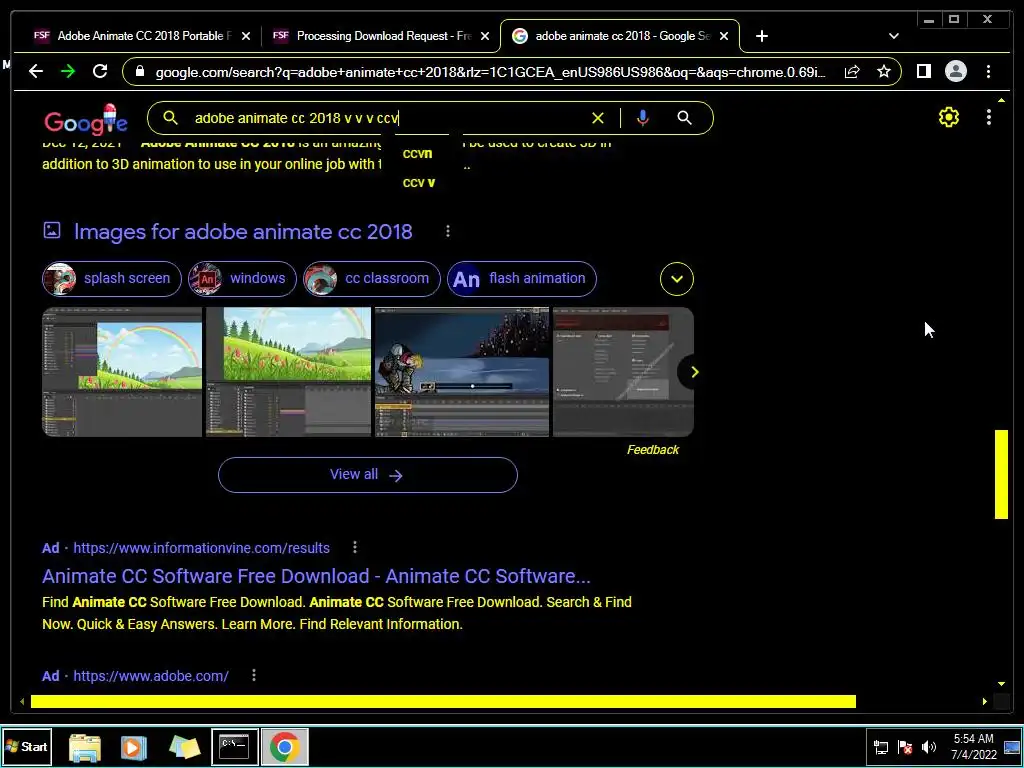Open informationvine.com ad URL
Screen dimensions: 1024x768
pos(201,548)
